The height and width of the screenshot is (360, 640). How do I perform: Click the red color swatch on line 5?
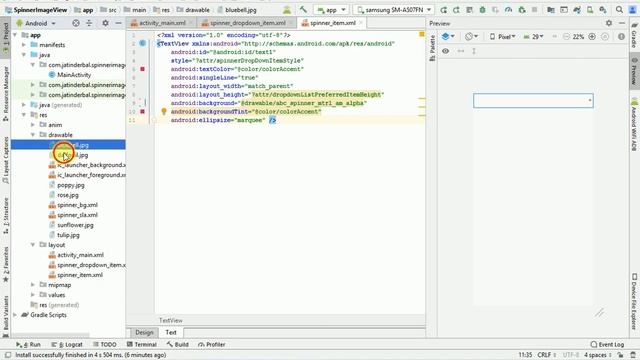coord(142,69)
